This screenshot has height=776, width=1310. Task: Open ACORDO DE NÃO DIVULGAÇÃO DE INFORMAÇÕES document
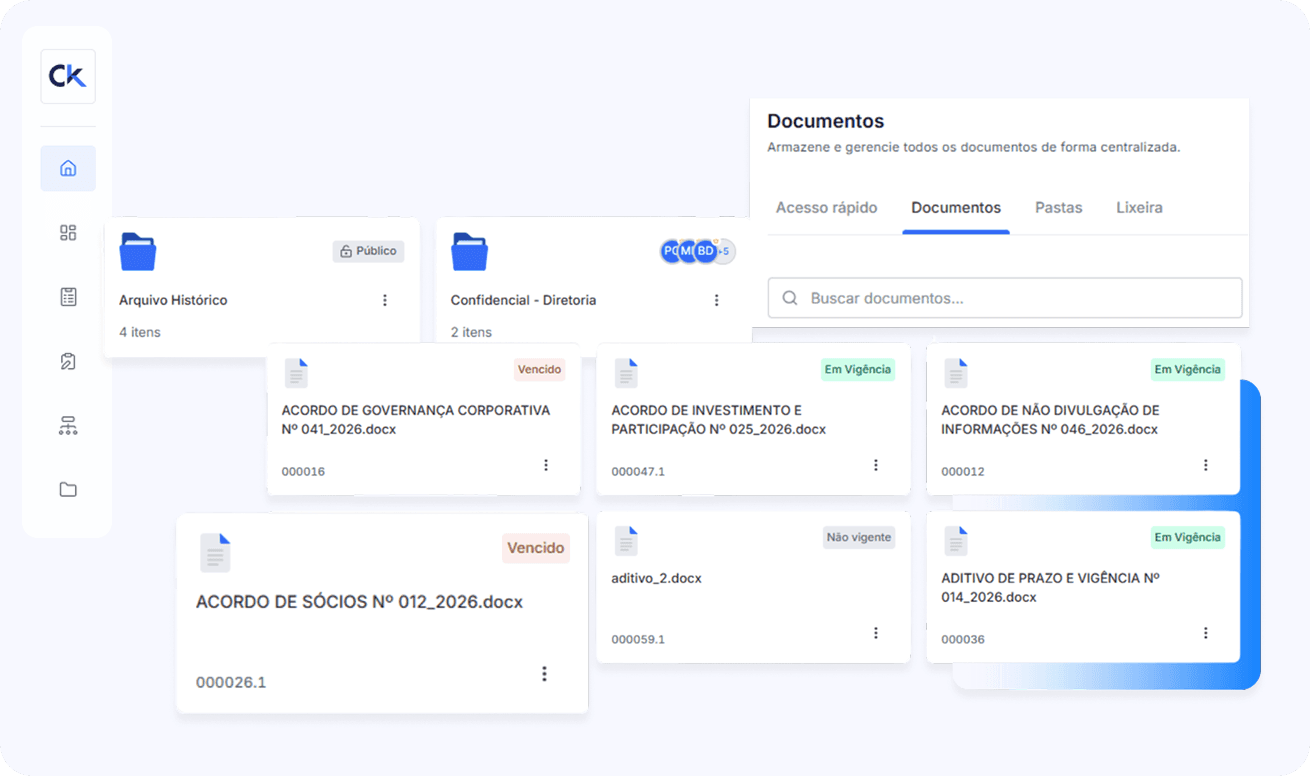click(x=1050, y=420)
